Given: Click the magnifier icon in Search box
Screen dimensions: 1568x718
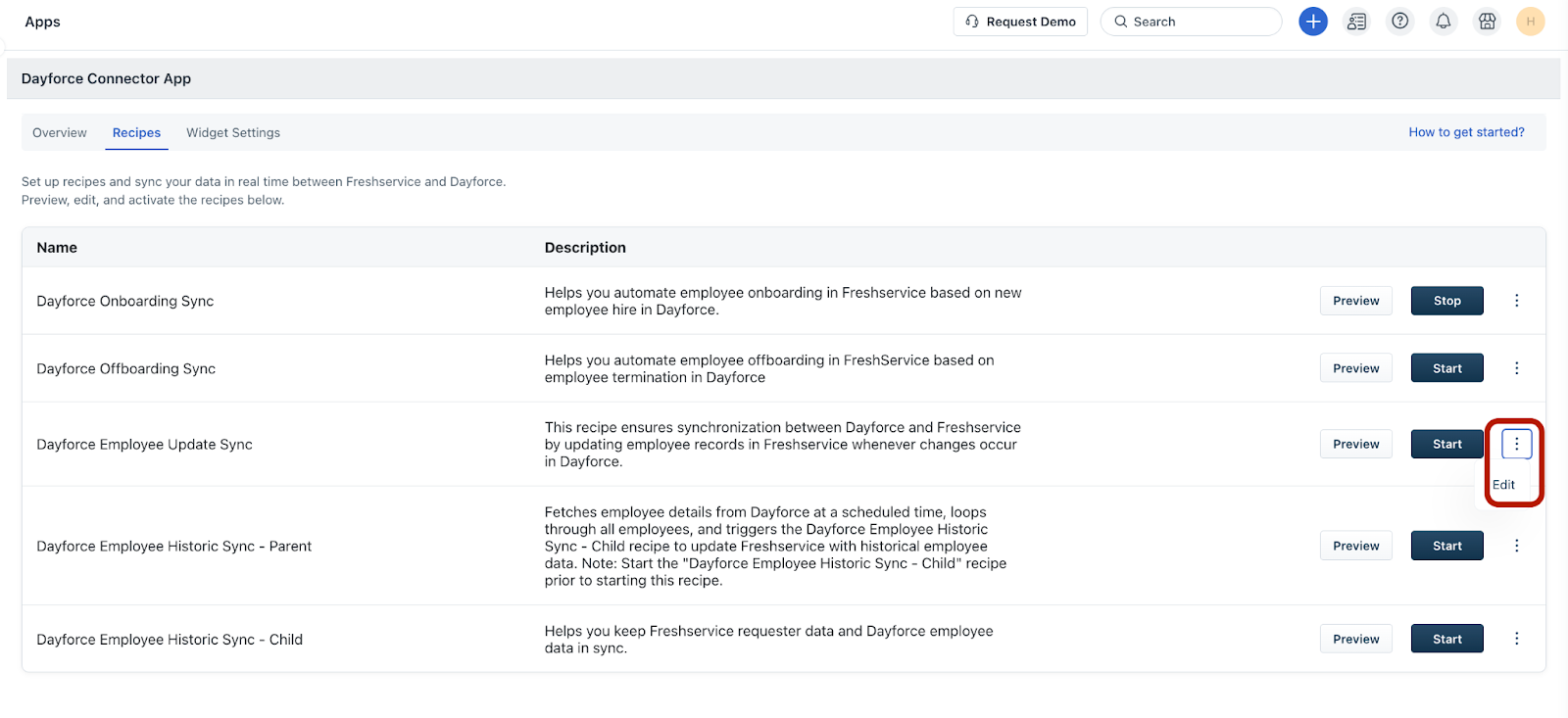Looking at the screenshot, I should pos(1121,22).
